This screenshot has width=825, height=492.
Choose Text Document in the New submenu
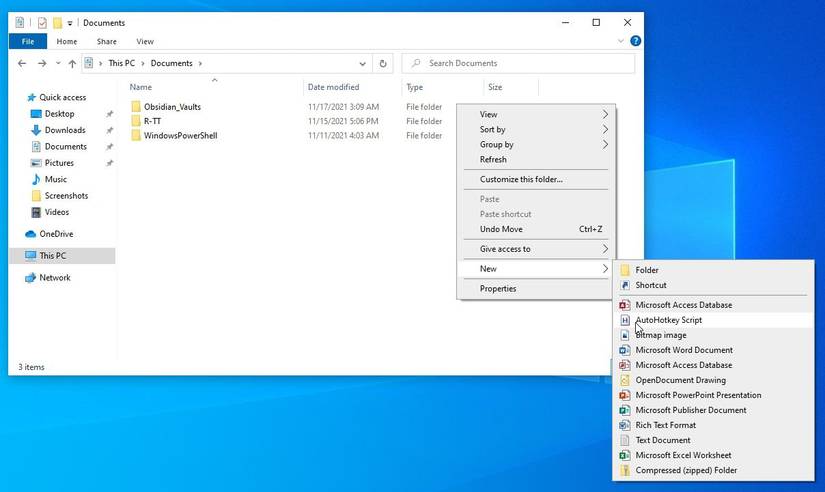[713, 440]
